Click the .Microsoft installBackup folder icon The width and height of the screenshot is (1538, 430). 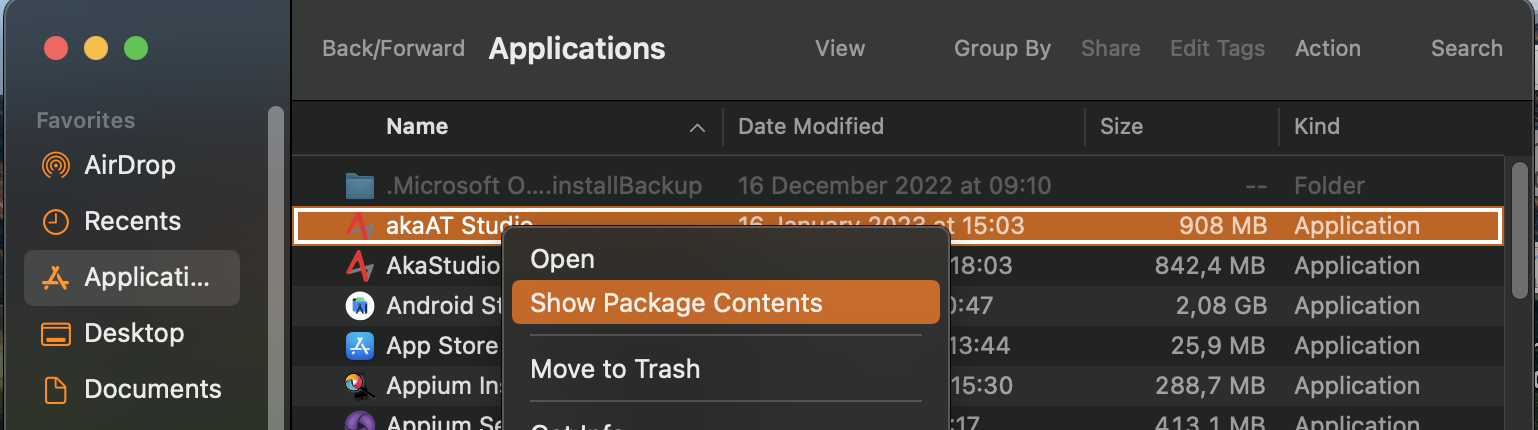[359, 186]
